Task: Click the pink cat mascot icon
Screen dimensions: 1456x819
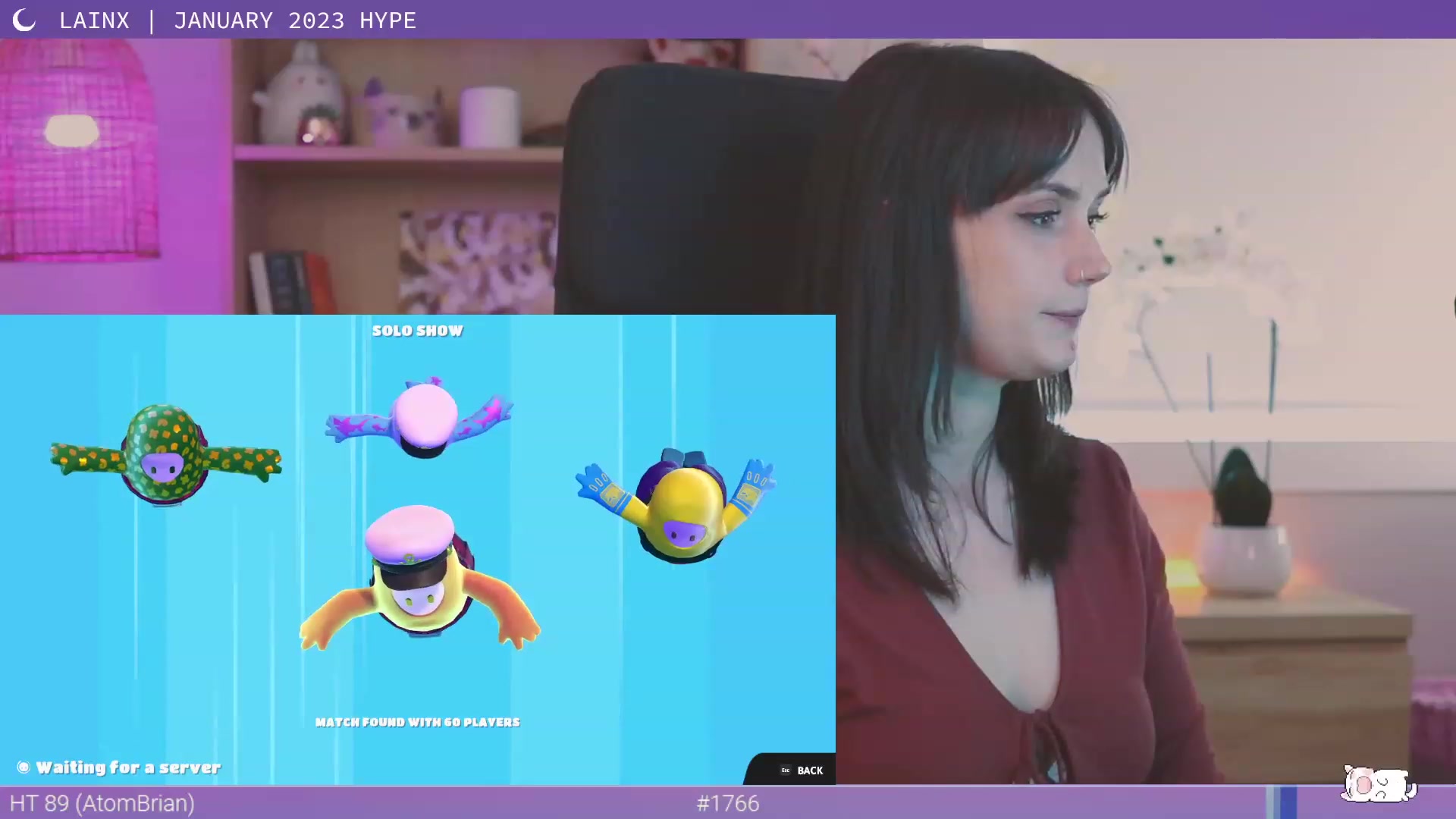Action: coord(1378,785)
